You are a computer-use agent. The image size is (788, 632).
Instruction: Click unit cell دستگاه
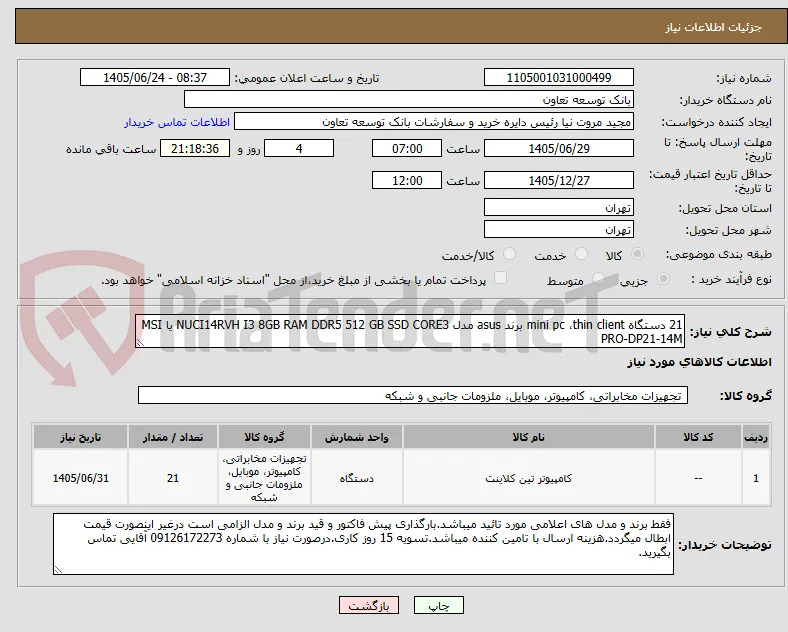coord(356,478)
